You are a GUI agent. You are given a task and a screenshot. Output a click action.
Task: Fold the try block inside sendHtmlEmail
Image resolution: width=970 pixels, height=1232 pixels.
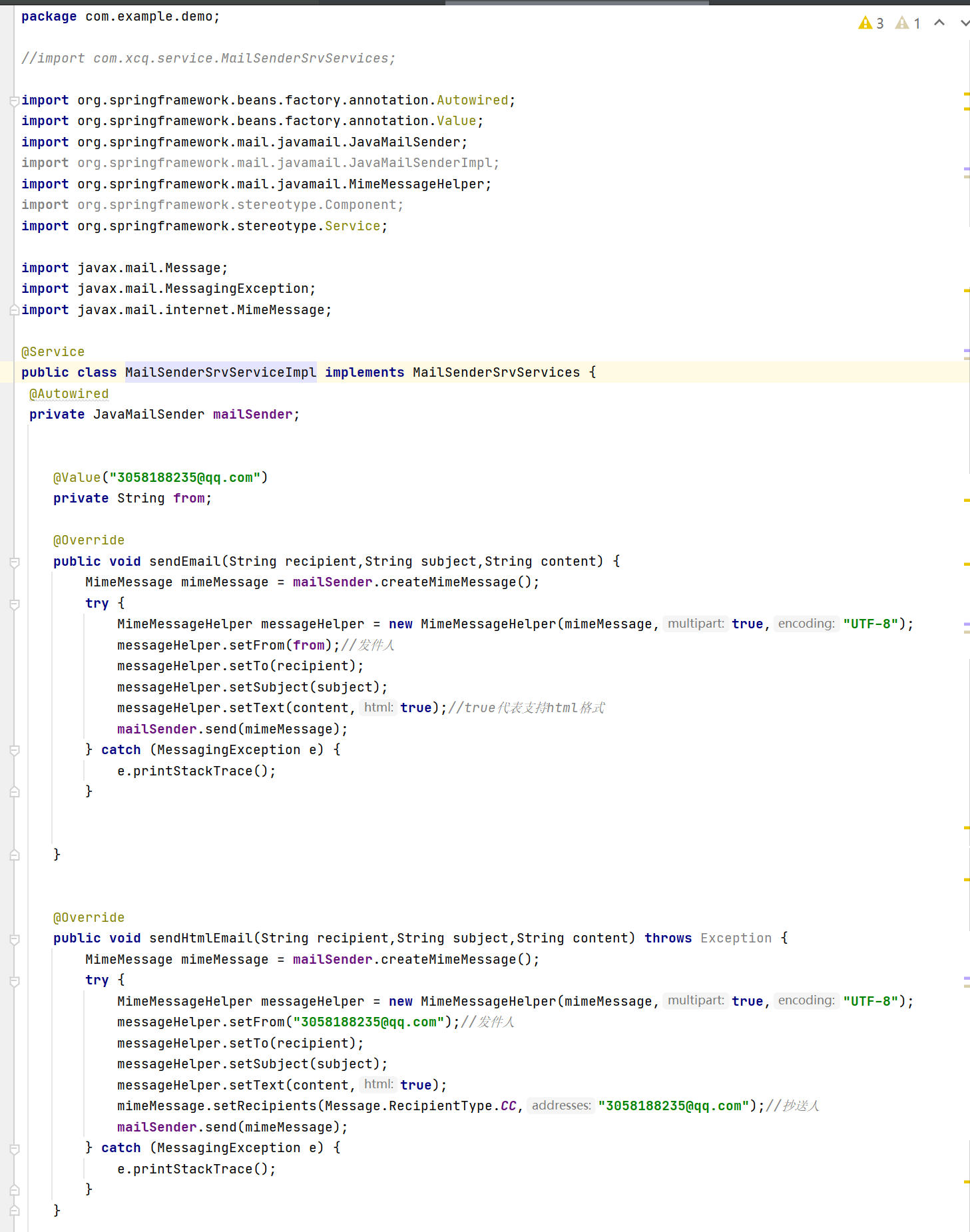tap(14, 981)
